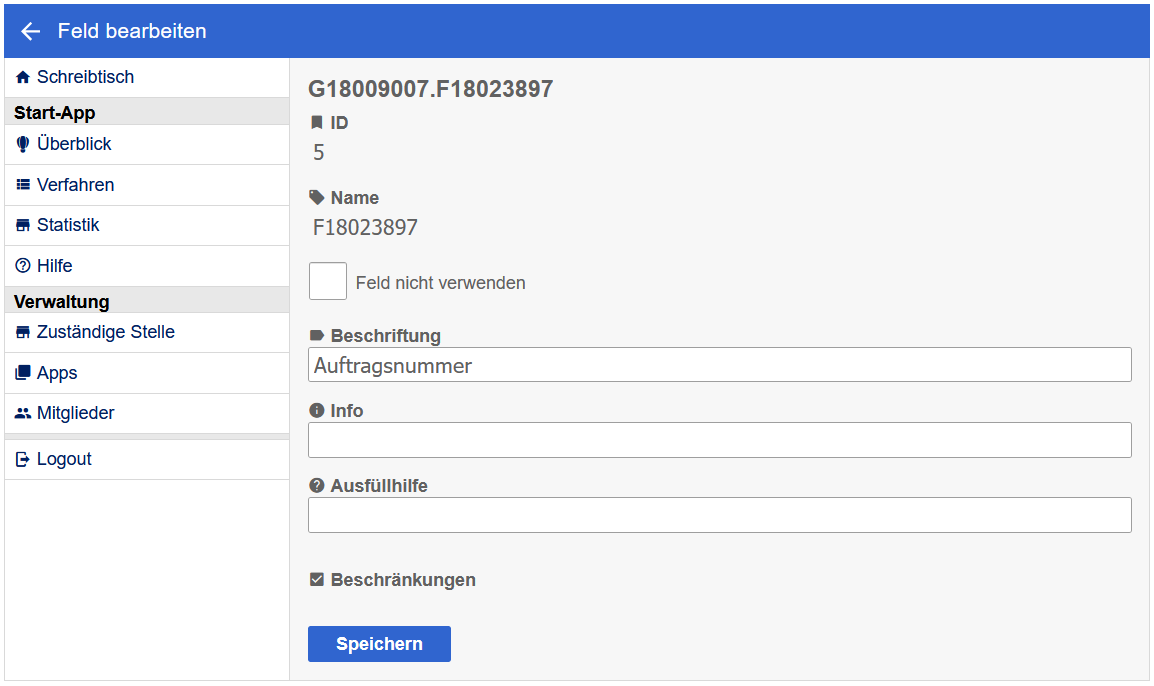Click the people icon beside Mitglieder
1154x686 pixels.
click(x=23, y=413)
